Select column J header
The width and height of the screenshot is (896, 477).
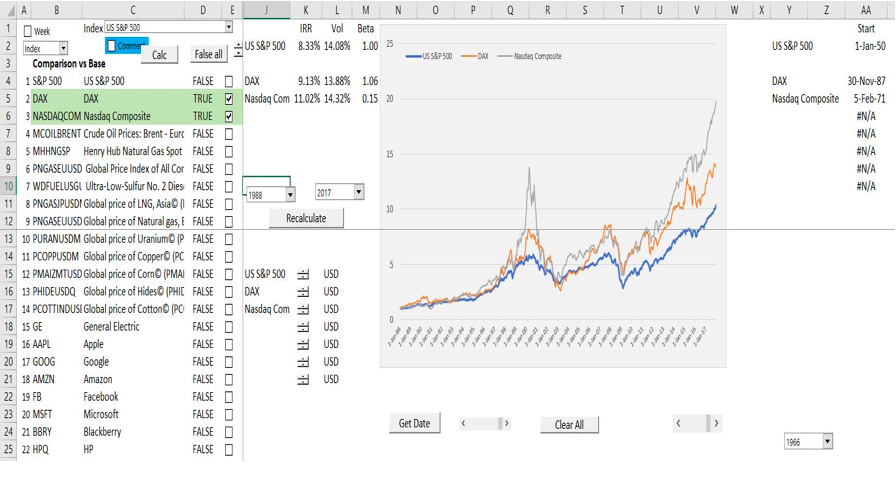click(266, 10)
